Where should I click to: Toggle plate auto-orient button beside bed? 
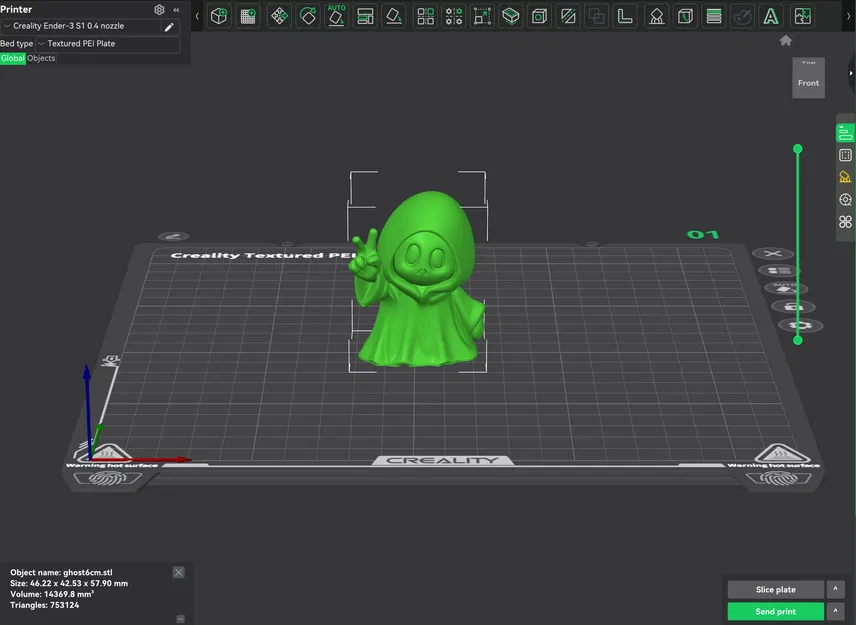786,288
